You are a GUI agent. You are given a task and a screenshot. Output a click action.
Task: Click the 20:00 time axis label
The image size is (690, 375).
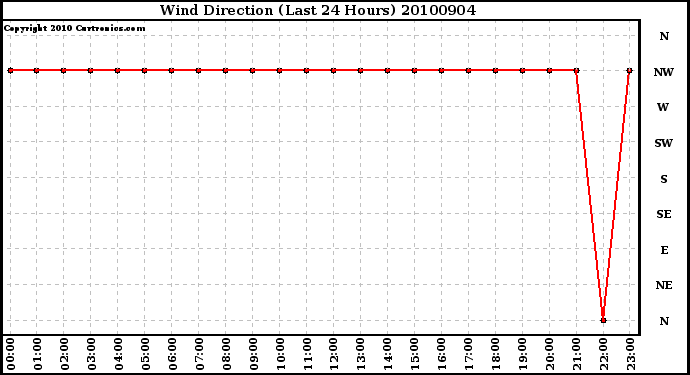click(550, 354)
